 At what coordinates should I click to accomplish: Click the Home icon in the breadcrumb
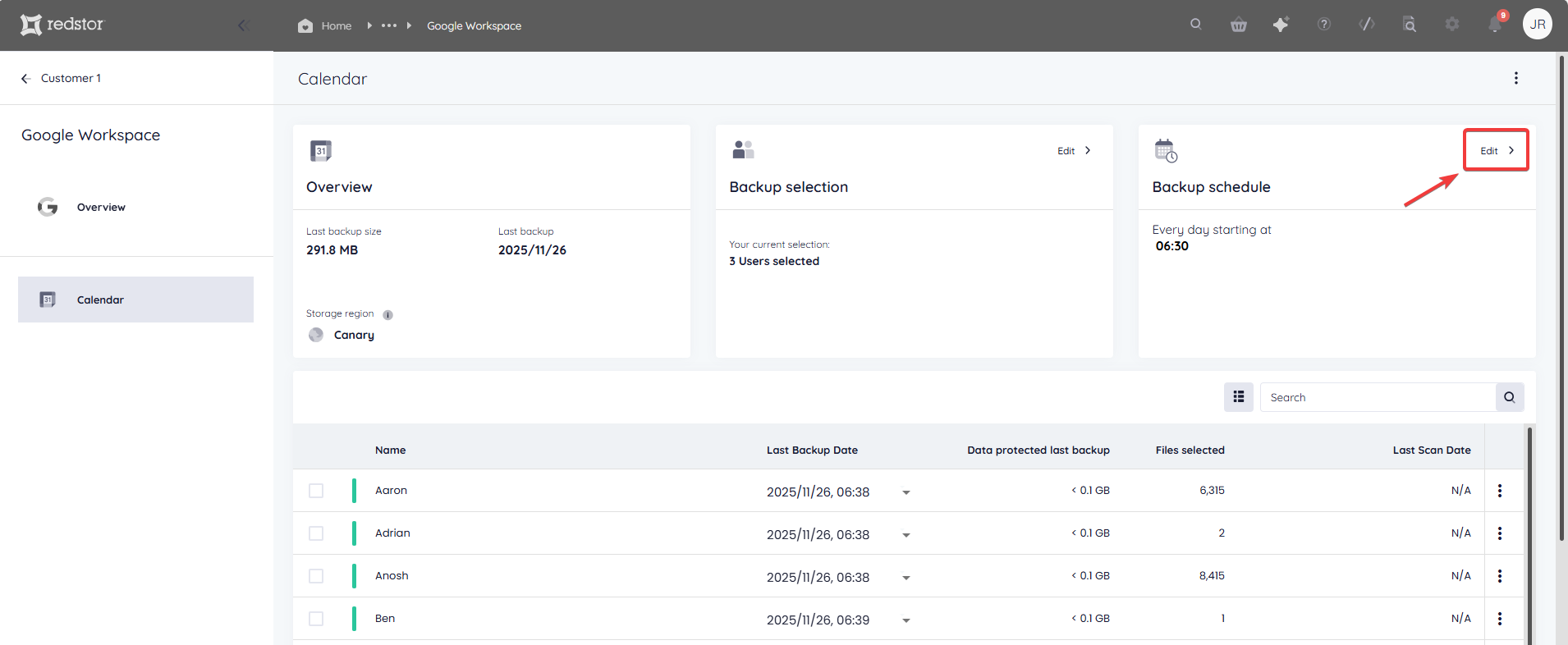(305, 25)
